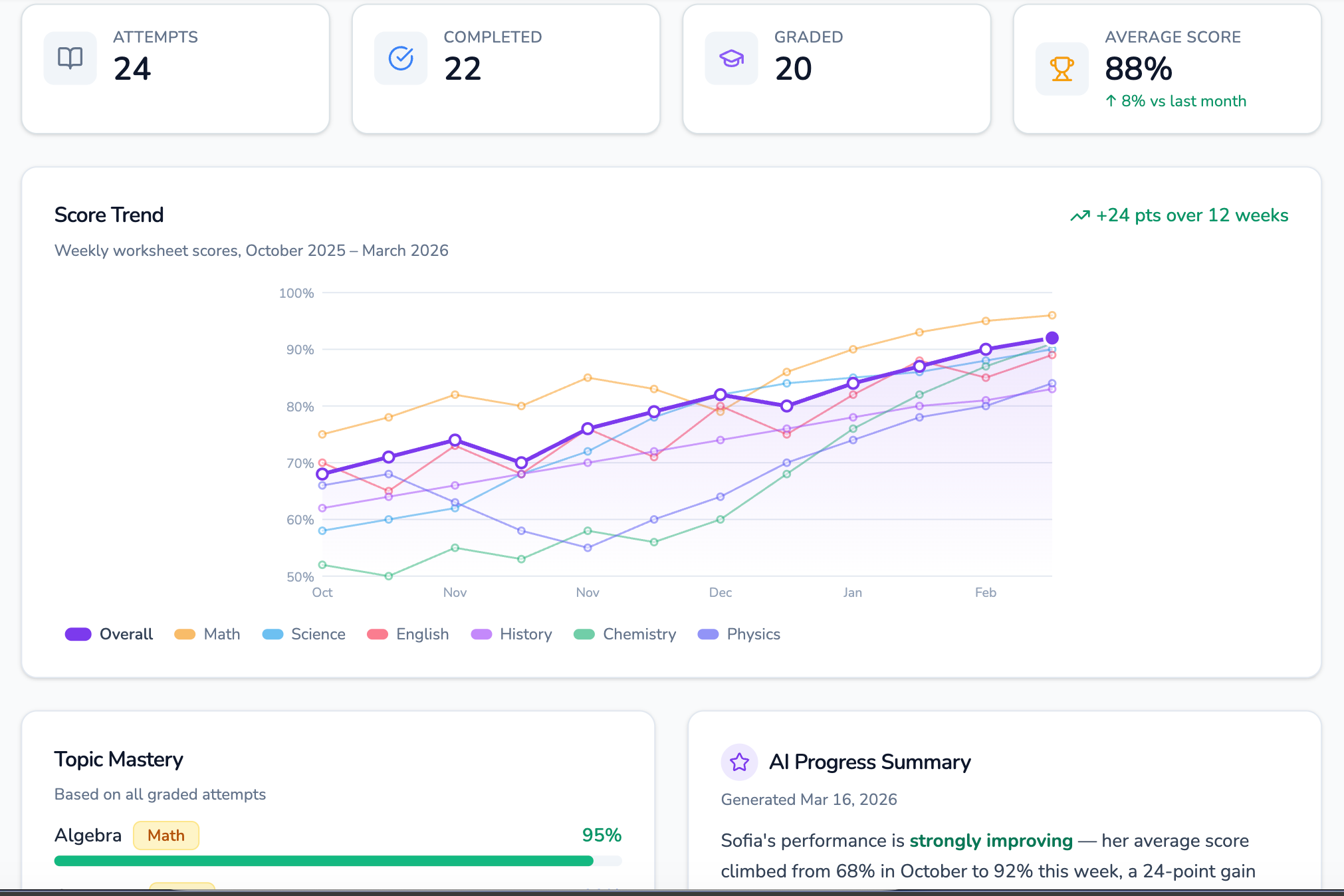Click the +24 pts over 12 weeks link
The height and width of the screenshot is (896, 1344).
point(1192,215)
